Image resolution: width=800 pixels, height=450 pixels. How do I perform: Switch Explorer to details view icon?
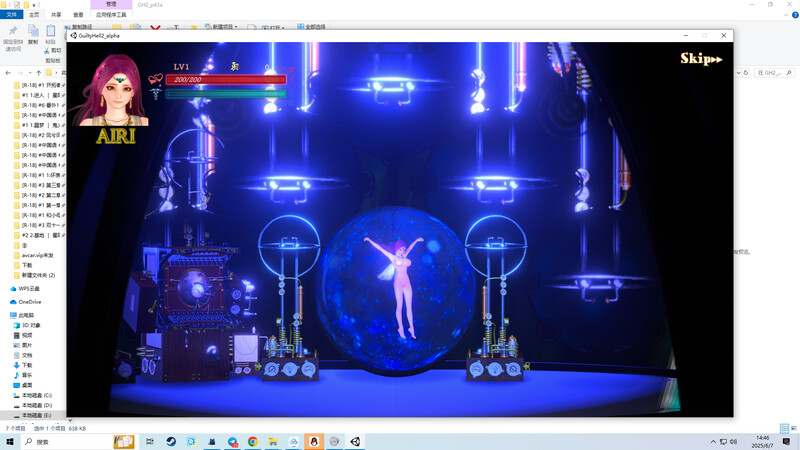(784, 428)
